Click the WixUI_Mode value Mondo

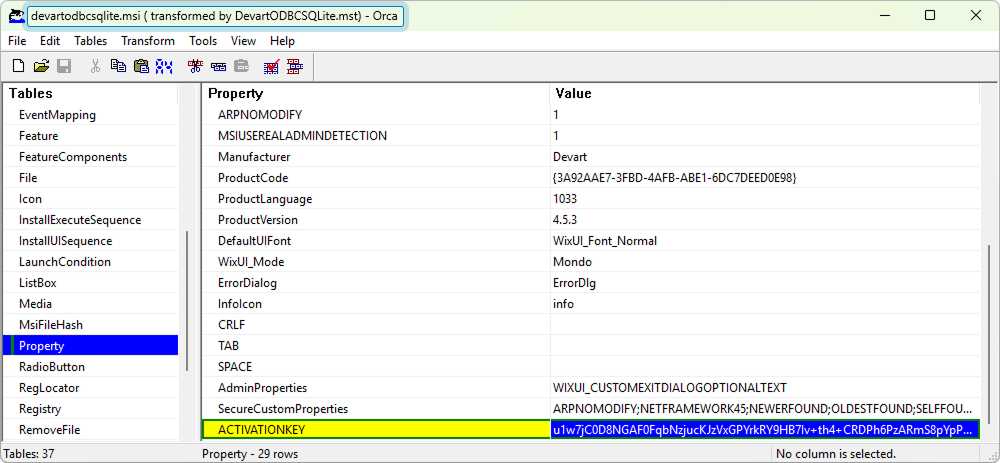(x=764, y=262)
